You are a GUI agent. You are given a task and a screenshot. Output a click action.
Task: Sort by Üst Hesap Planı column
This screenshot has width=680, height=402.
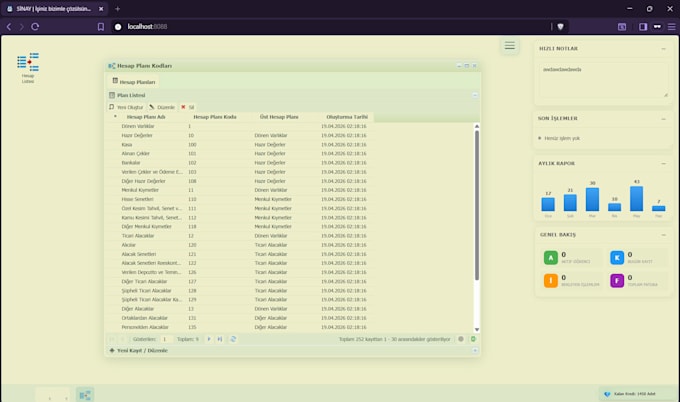tap(279, 117)
